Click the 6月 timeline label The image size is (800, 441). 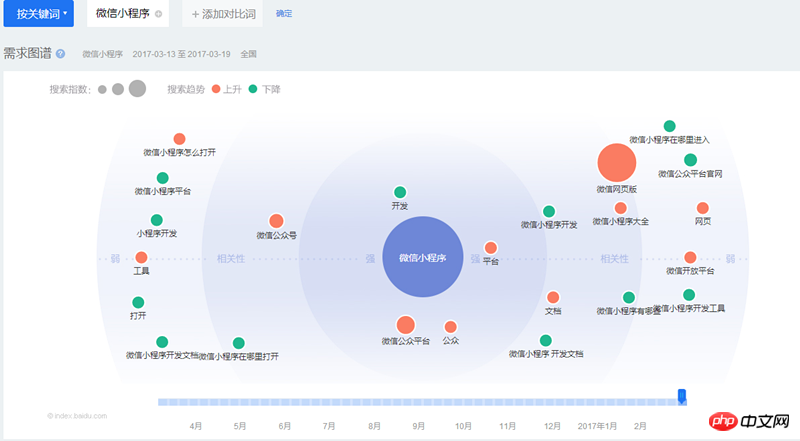point(285,426)
